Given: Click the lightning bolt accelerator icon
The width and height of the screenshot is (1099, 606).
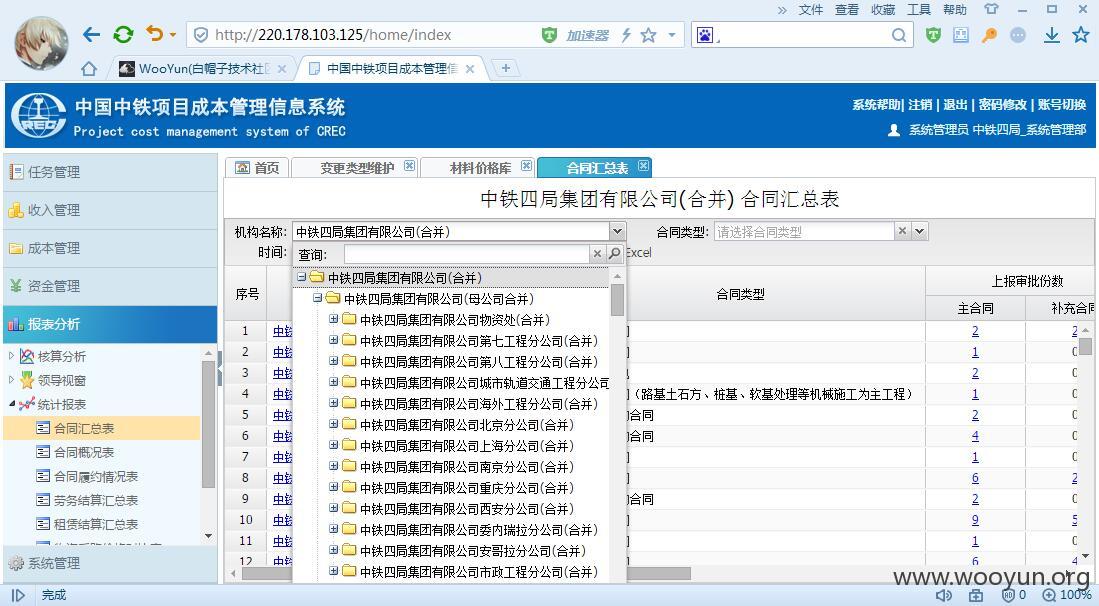Looking at the screenshot, I should tap(626, 35).
